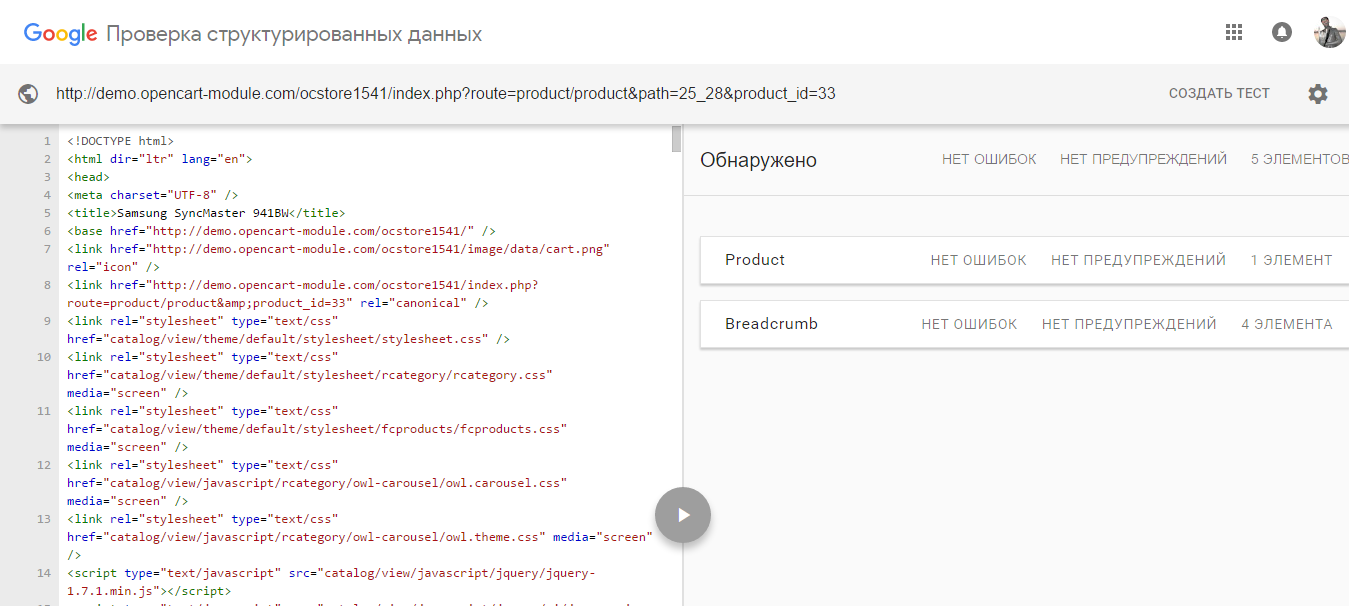
Task: Click the fcproducts.css href line
Action: tap(317, 429)
